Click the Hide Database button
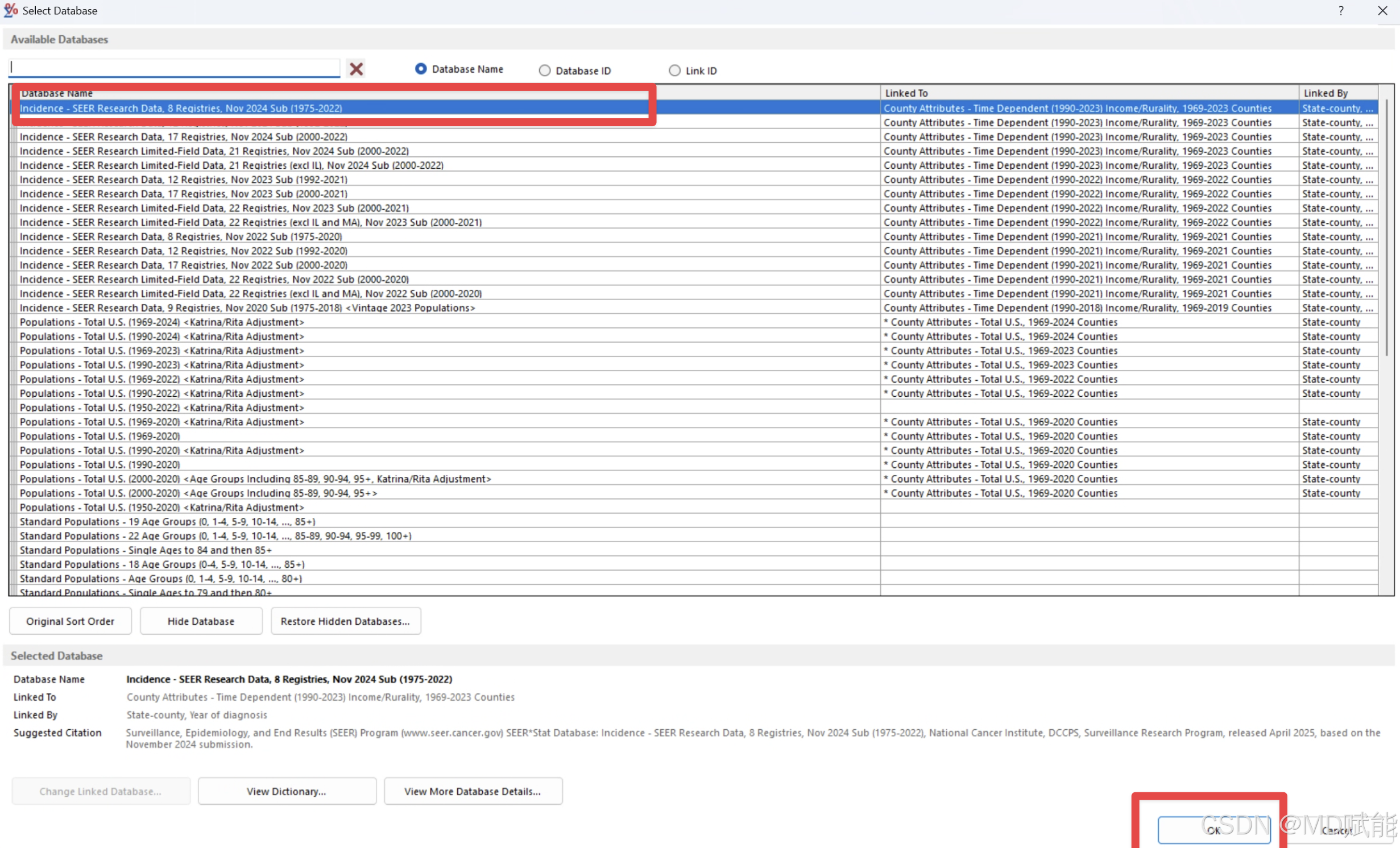 (201, 621)
